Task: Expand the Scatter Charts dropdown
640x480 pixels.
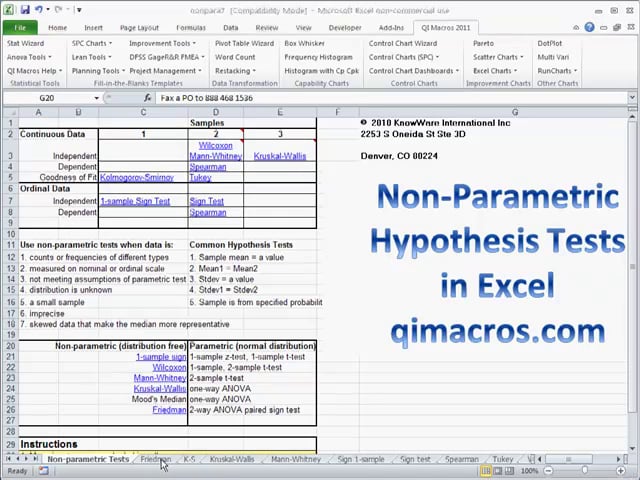Action: (522, 58)
